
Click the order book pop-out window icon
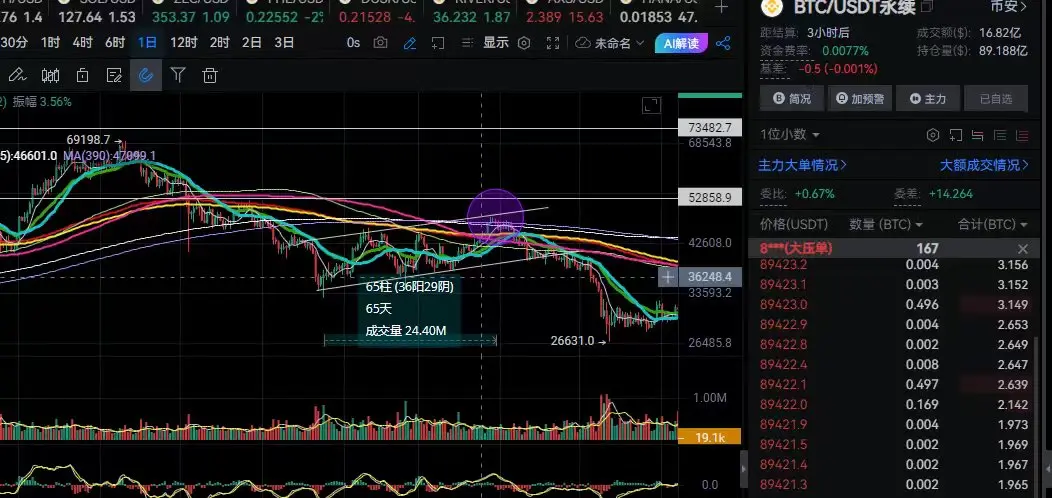click(x=956, y=135)
